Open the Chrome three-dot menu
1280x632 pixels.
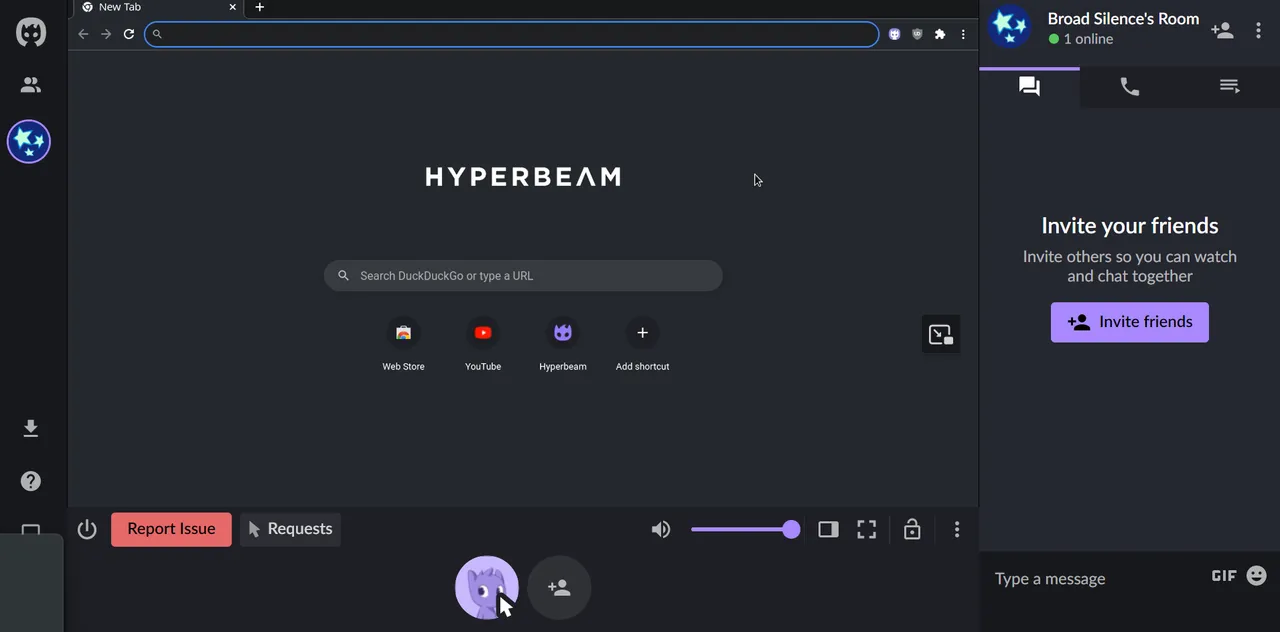point(963,34)
